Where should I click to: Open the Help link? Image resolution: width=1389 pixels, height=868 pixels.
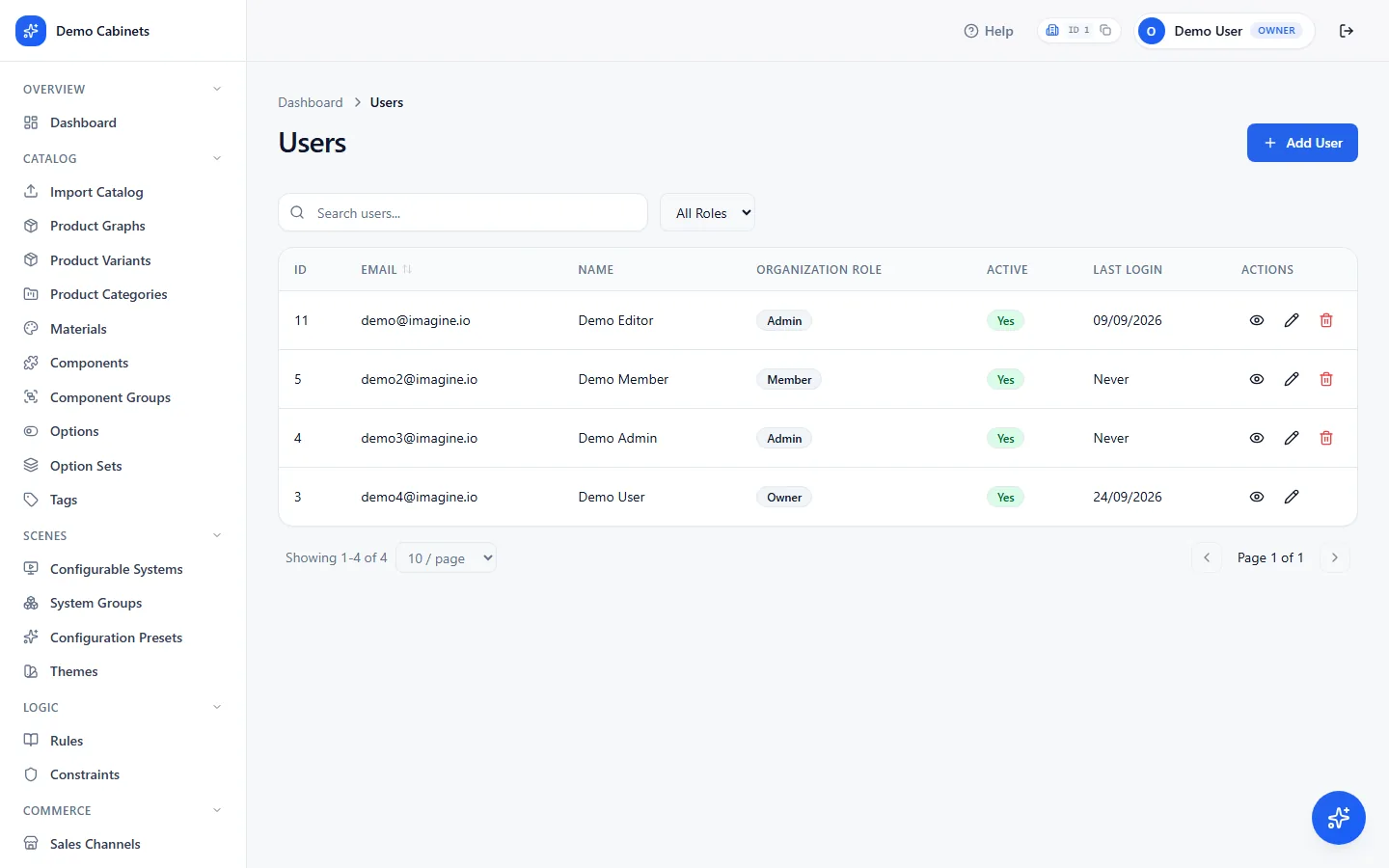tap(989, 31)
